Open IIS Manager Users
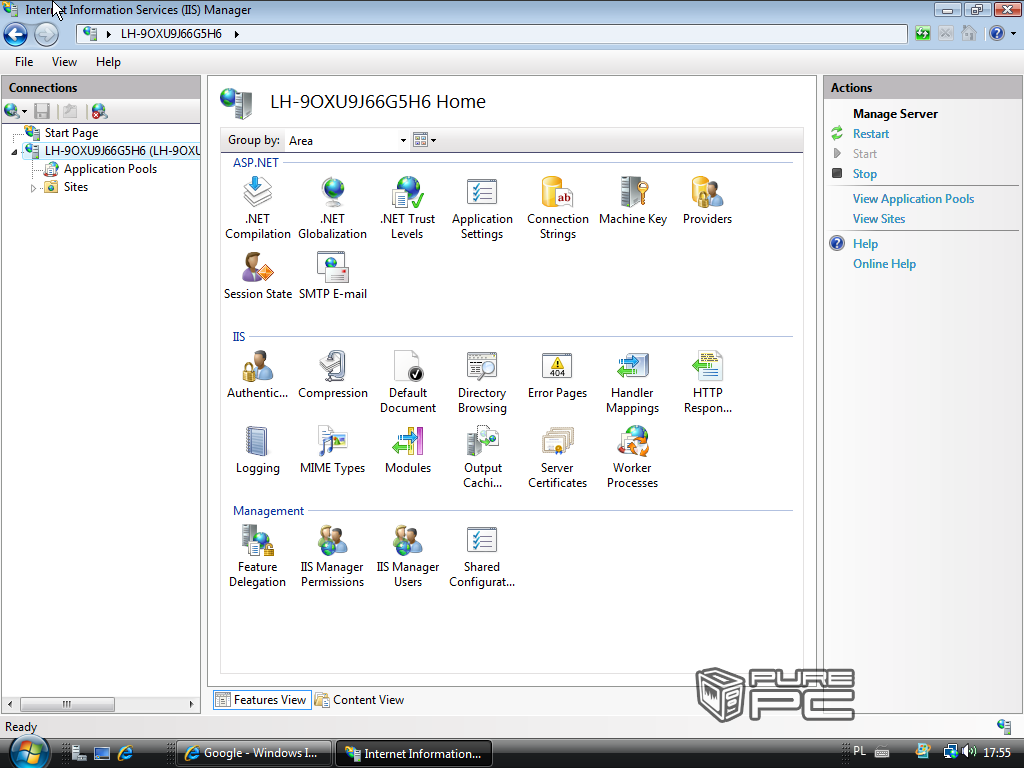Screen dimensions: 1024x768 coord(408,556)
